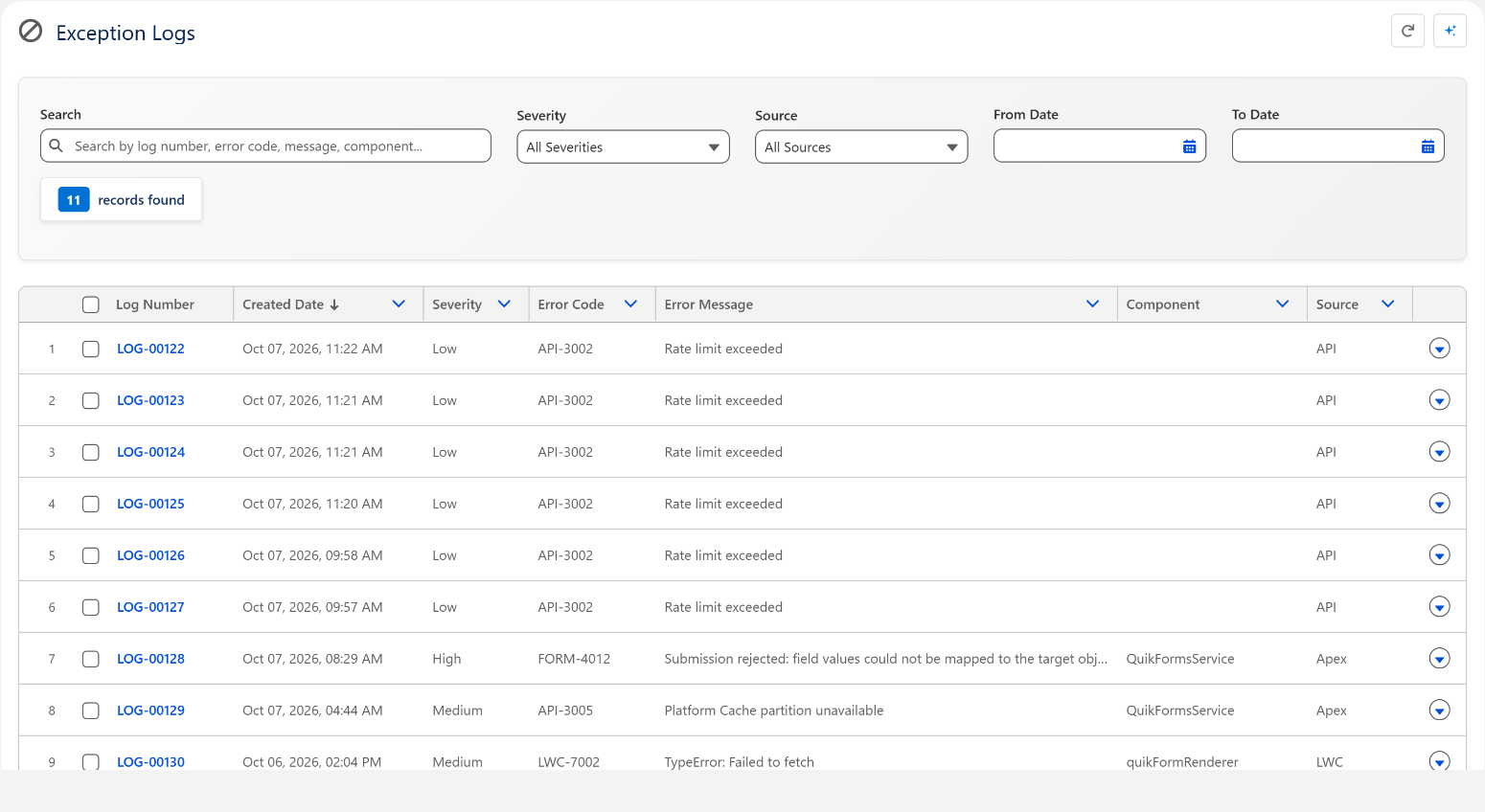Open row actions menu for LOG-00126
1485x812 pixels.
[x=1439, y=555]
